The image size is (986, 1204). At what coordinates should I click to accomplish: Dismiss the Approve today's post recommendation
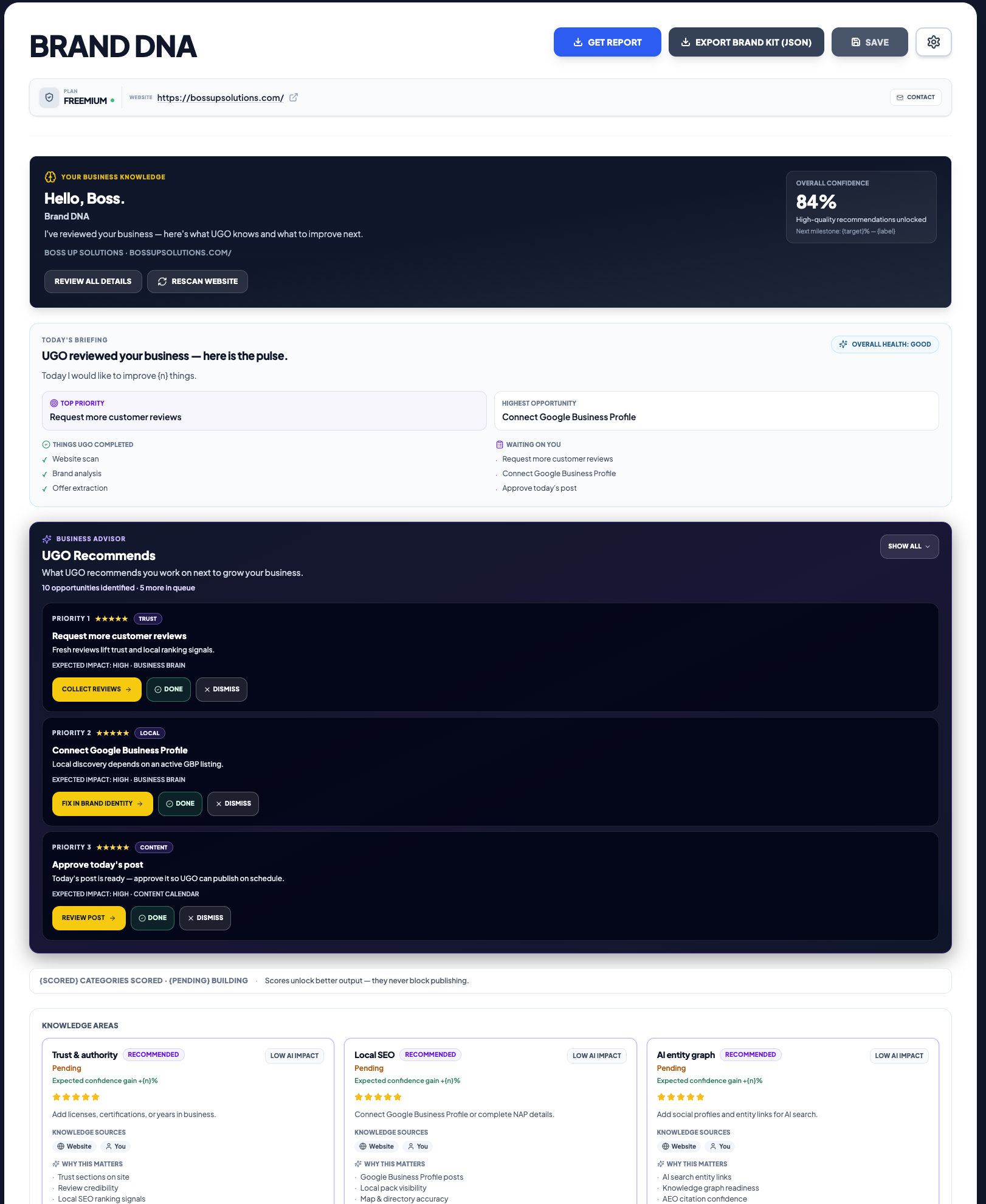[x=205, y=918]
